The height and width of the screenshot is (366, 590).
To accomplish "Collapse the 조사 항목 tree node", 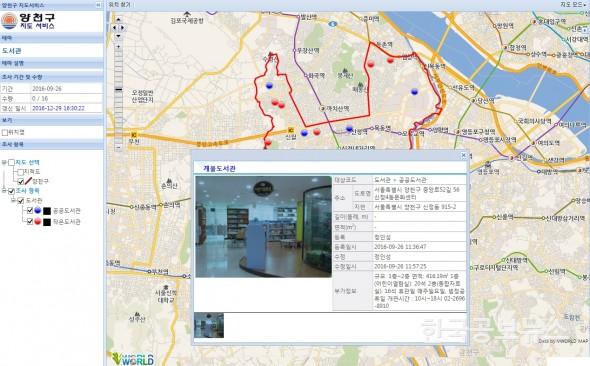I will pyautogui.click(x=4, y=191).
